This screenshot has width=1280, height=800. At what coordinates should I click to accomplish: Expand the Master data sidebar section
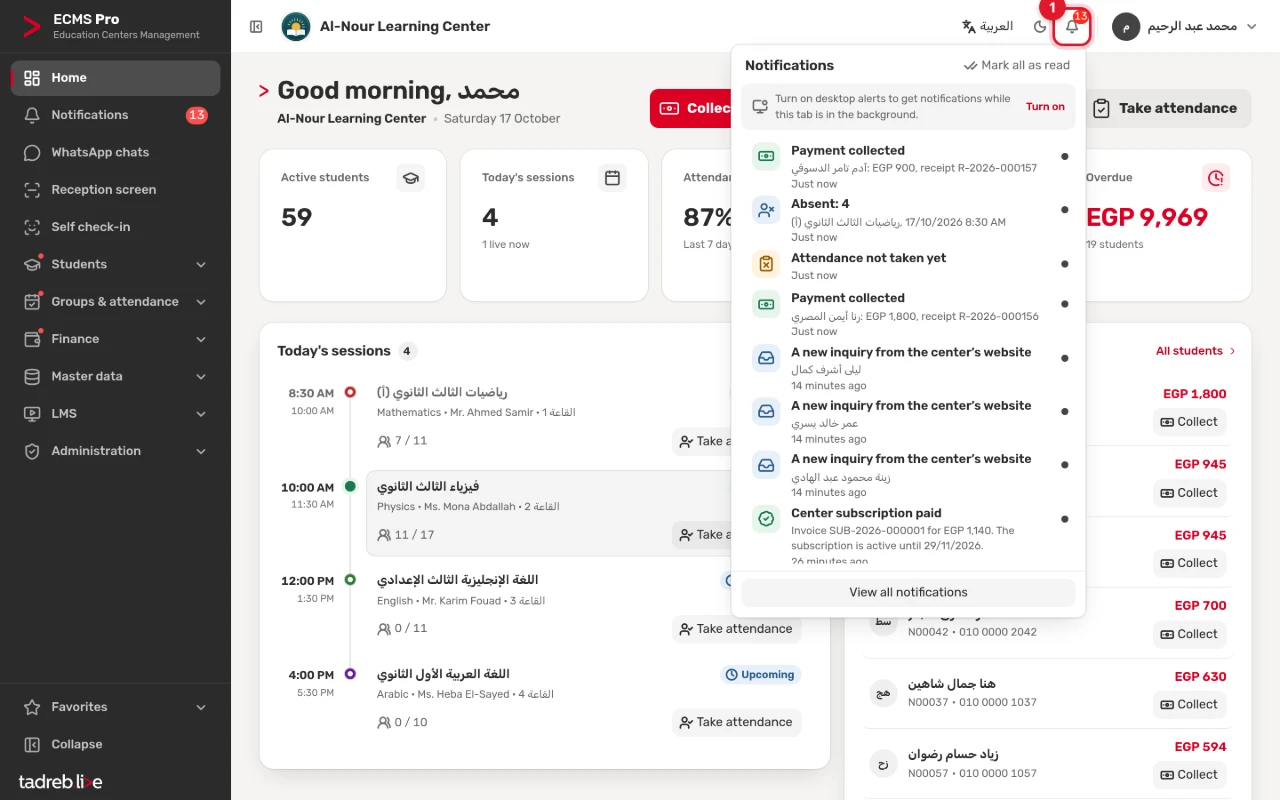pos(115,376)
